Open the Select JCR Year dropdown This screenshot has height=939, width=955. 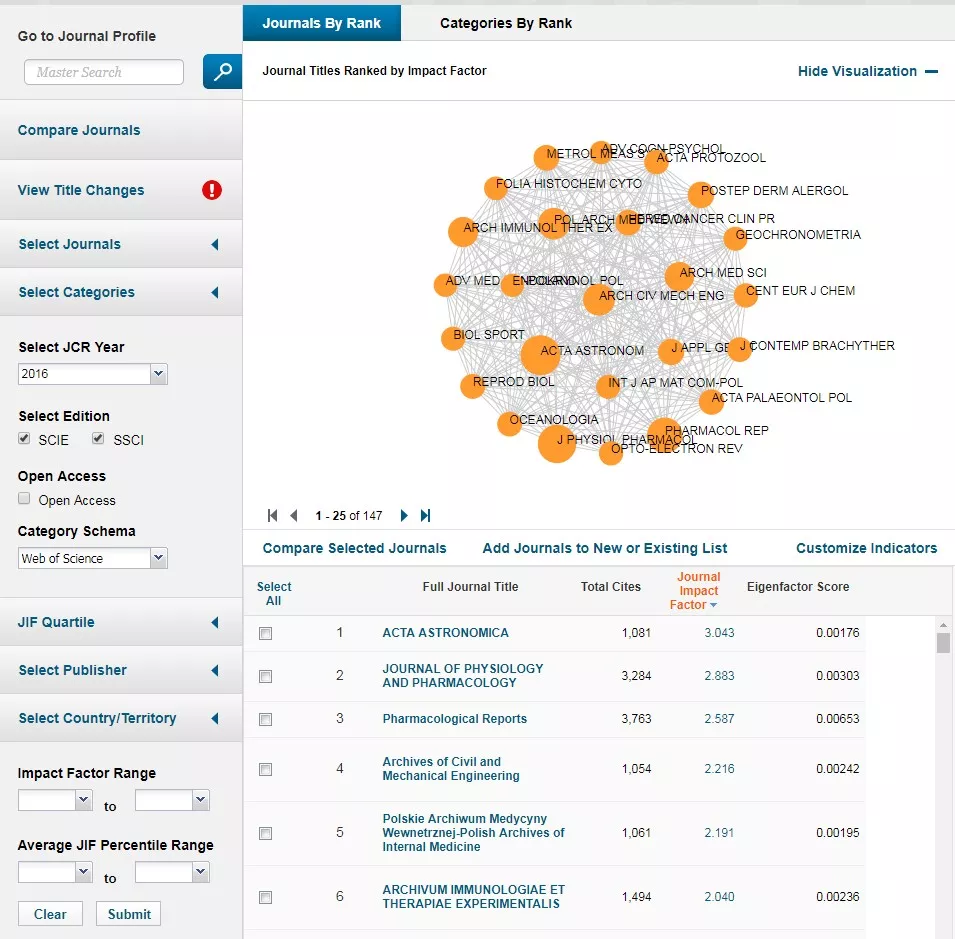point(93,374)
